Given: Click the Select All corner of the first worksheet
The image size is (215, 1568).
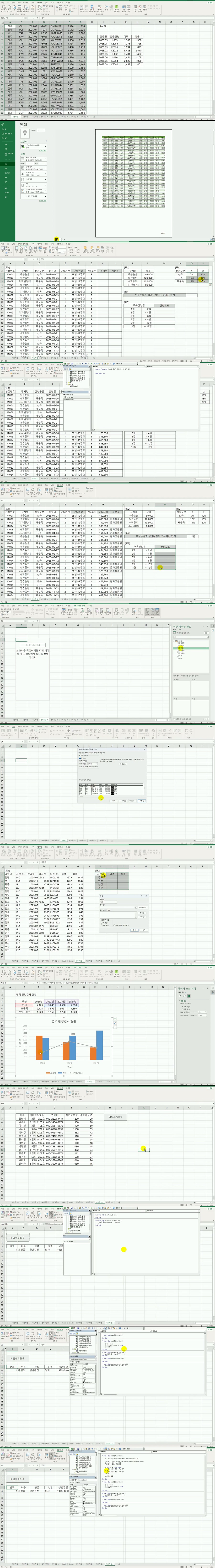Looking at the screenshot, I should tap(2, 22).
